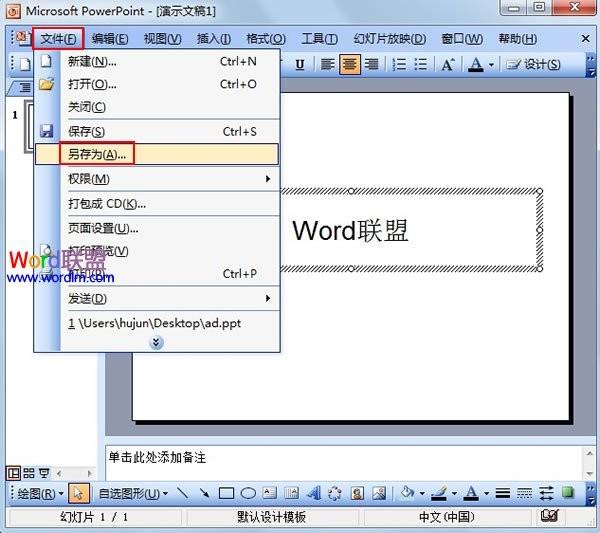The image size is (600, 533).
Task: Click the notes field 单击此处添加备注
Action: pyautogui.click(x=344, y=463)
